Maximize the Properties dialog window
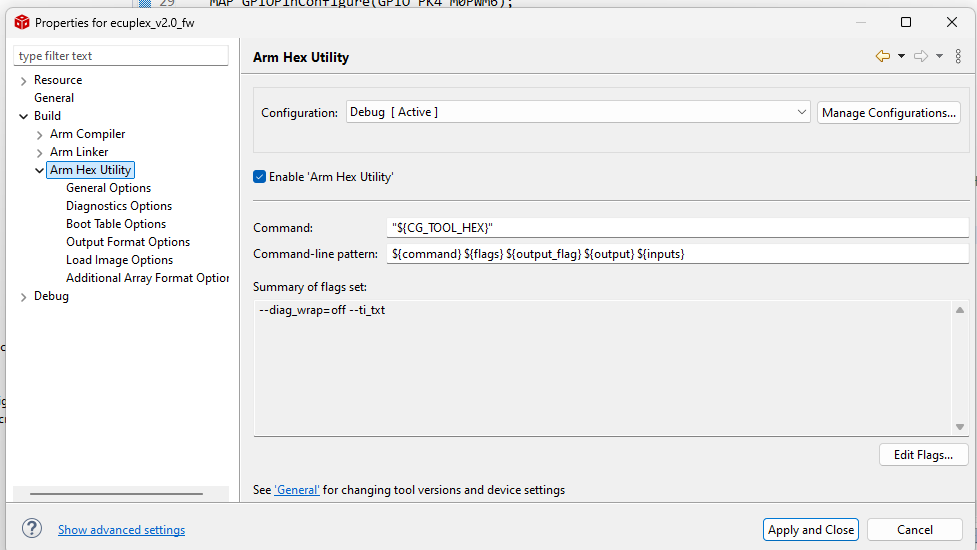The width and height of the screenshot is (977, 550). [906, 22]
